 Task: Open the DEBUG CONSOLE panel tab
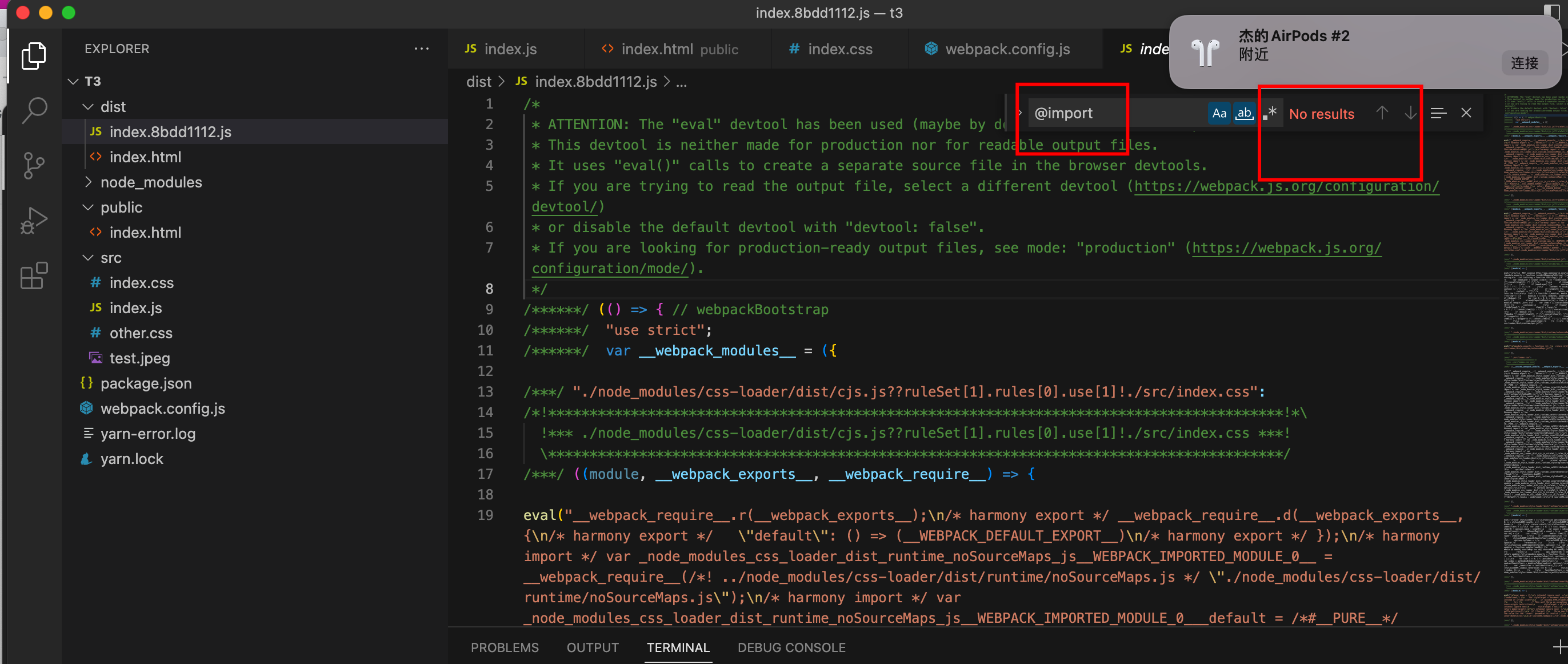[x=791, y=647]
